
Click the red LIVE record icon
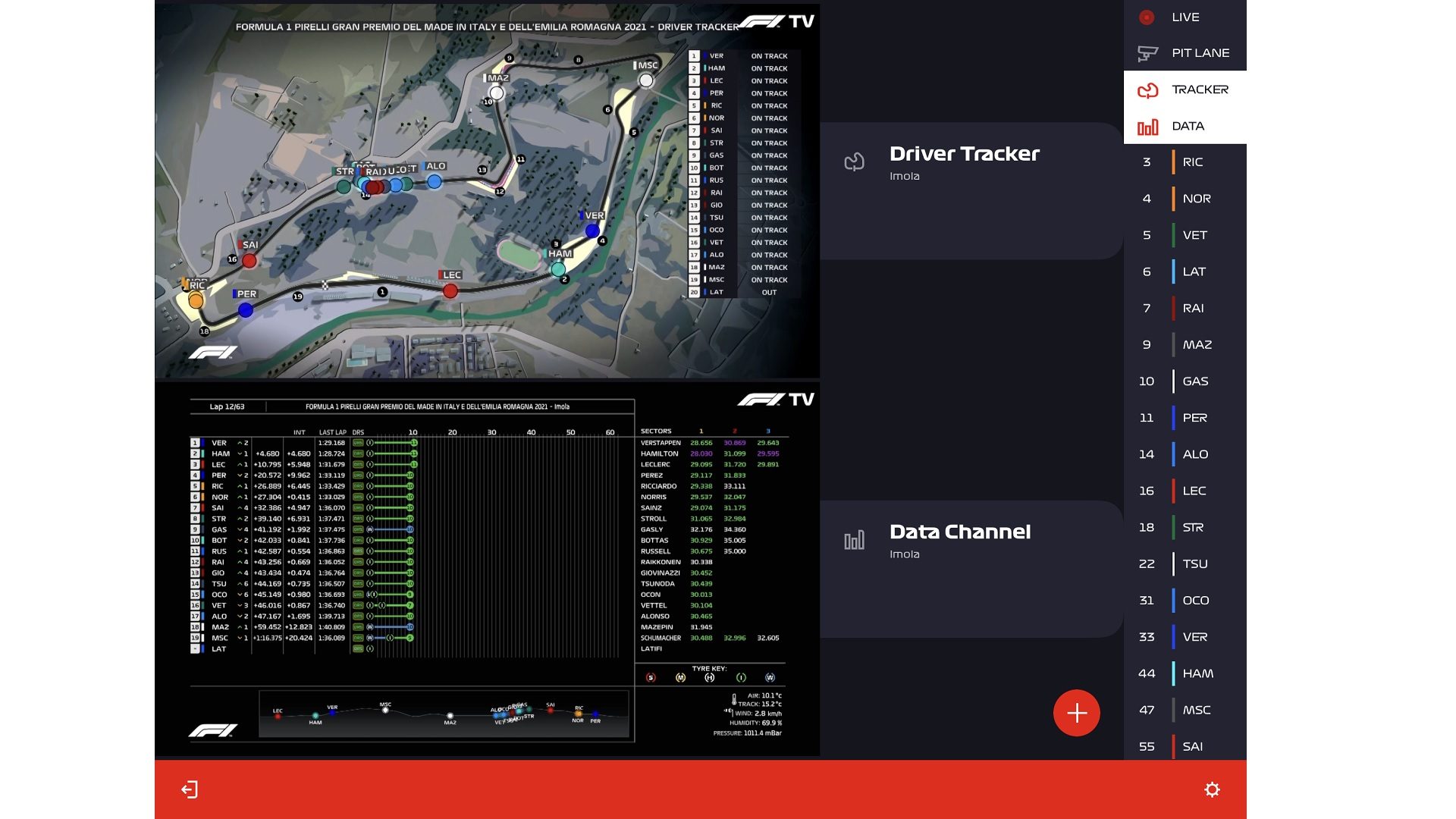click(x=1147, y=17)
